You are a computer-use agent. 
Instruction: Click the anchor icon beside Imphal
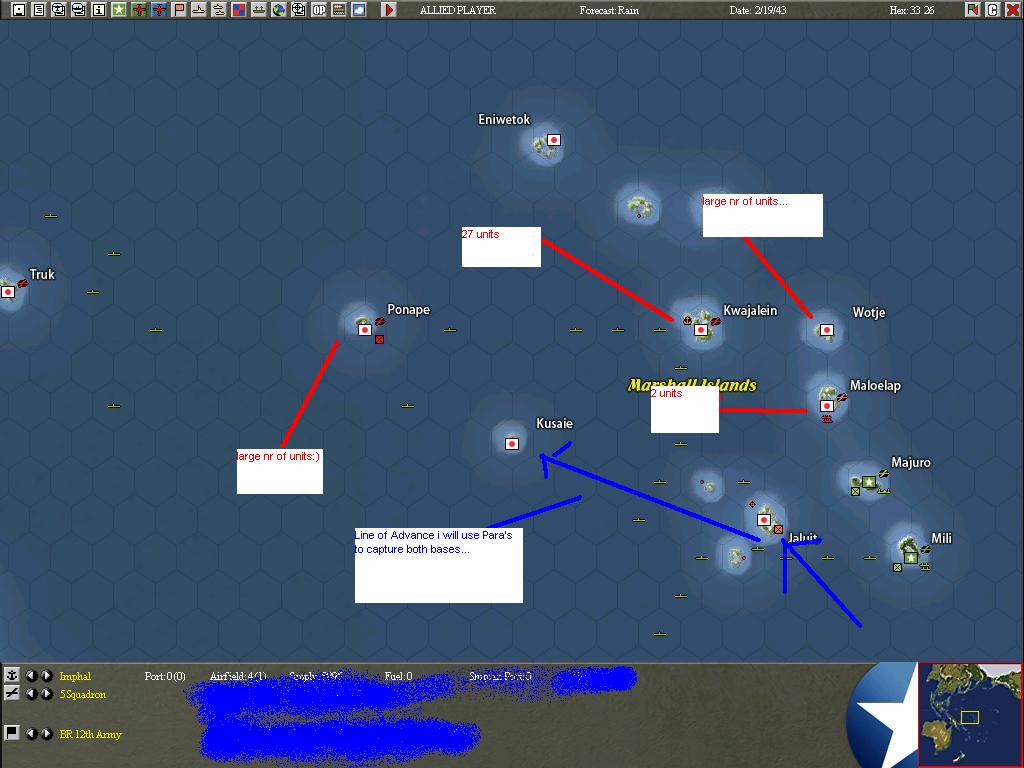11,676
